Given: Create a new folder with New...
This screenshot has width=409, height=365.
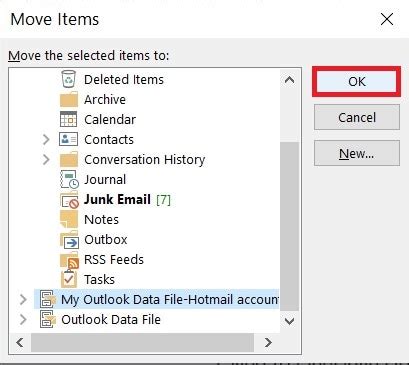Looking at the screenshot, I should point(357,153).
